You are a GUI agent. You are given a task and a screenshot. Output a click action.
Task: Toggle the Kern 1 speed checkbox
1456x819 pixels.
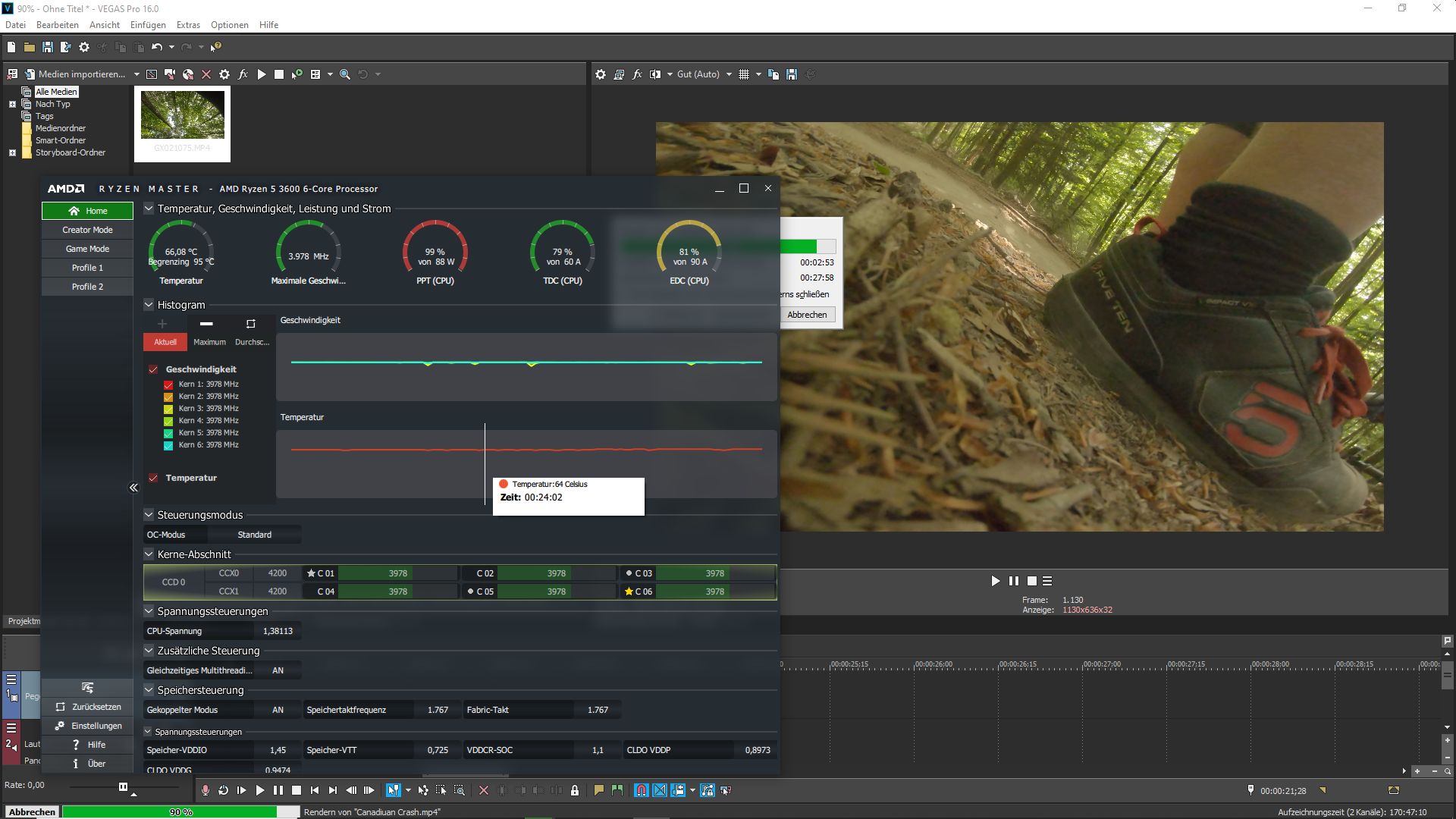[168, 384]
